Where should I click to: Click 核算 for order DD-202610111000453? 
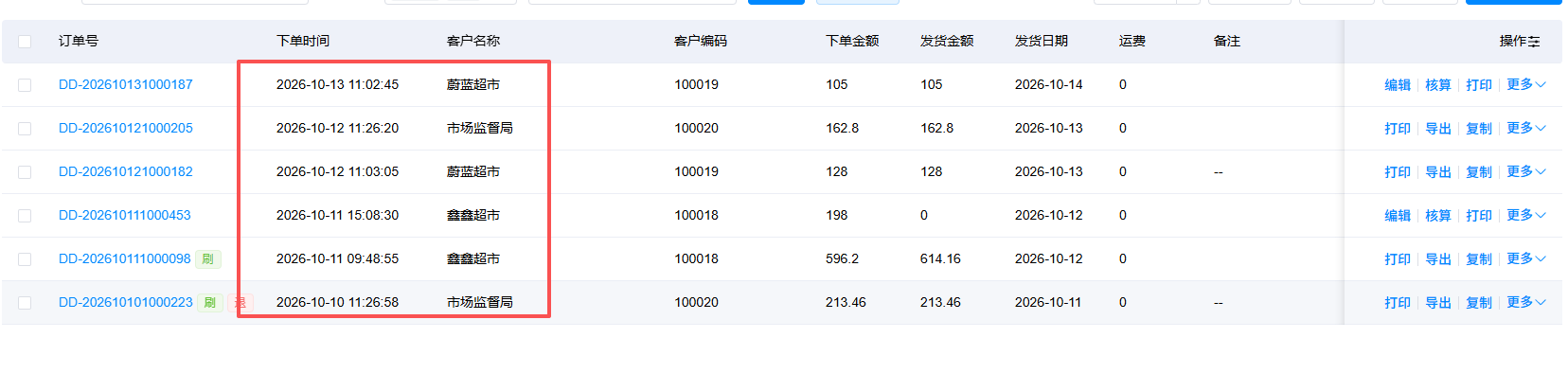tap(1438, 216)
